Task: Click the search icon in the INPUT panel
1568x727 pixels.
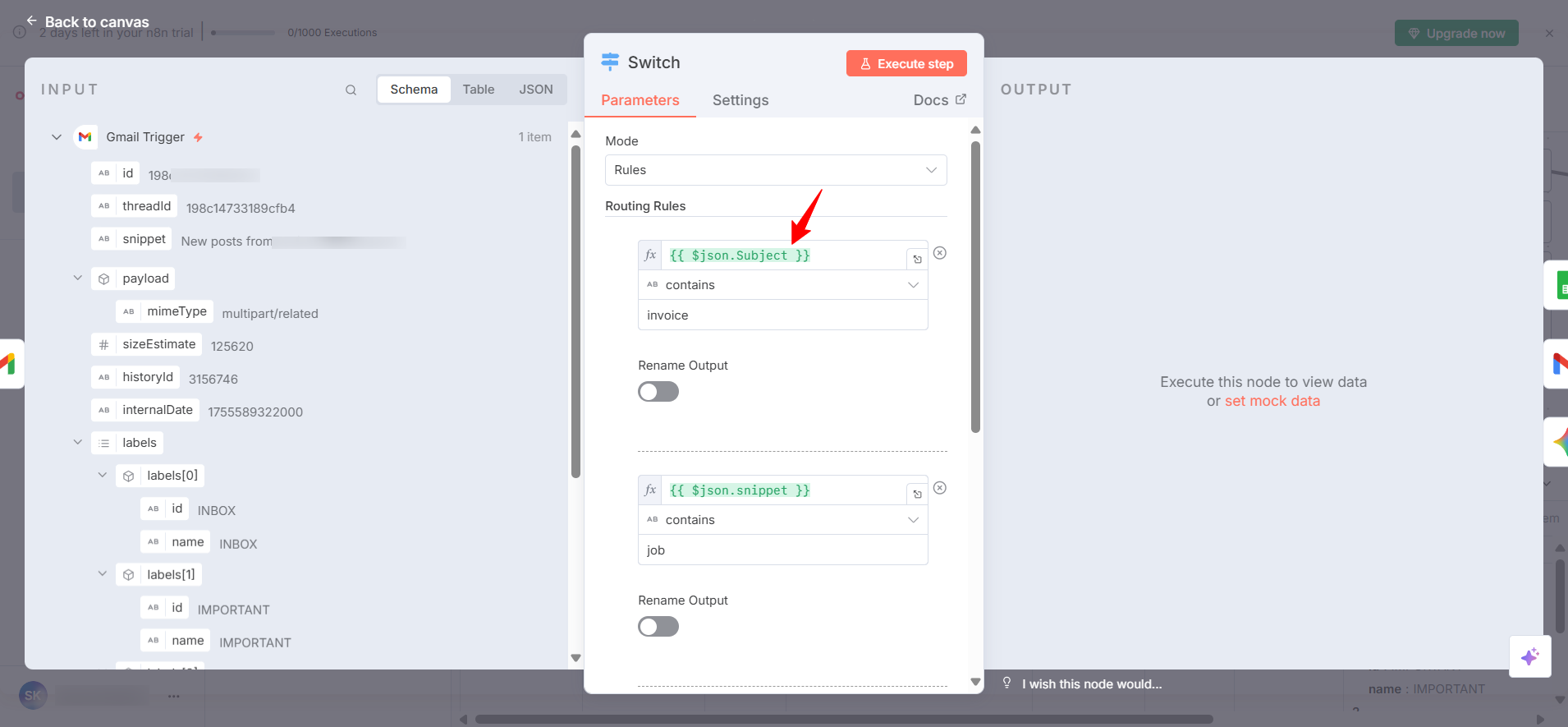Action: click(351, 90)
